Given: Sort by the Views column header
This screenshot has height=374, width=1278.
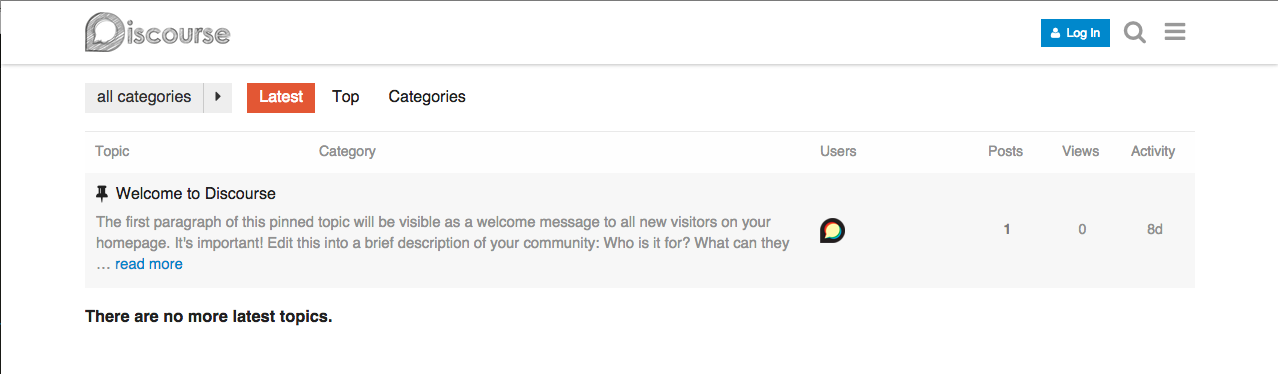Looking at the screenshot, I should pyautogui.click(x=1080, y=151).
